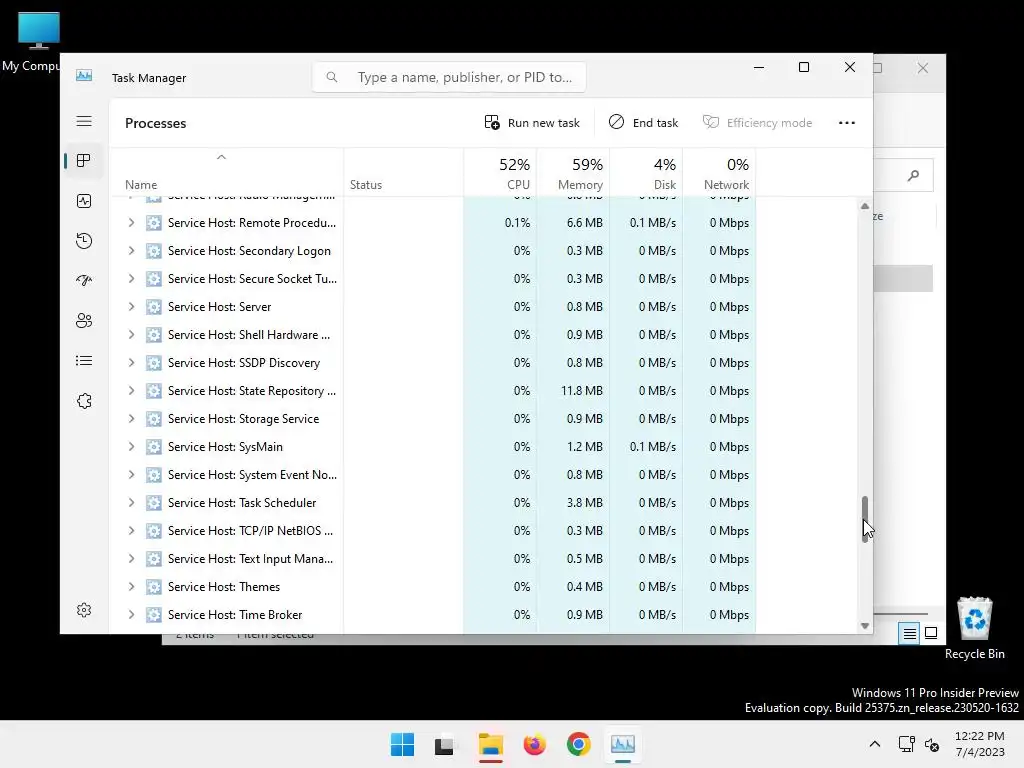Click the scroll up arrow of process list
The height and width of the screenshot is (768, 1024).
coord(865,206)
